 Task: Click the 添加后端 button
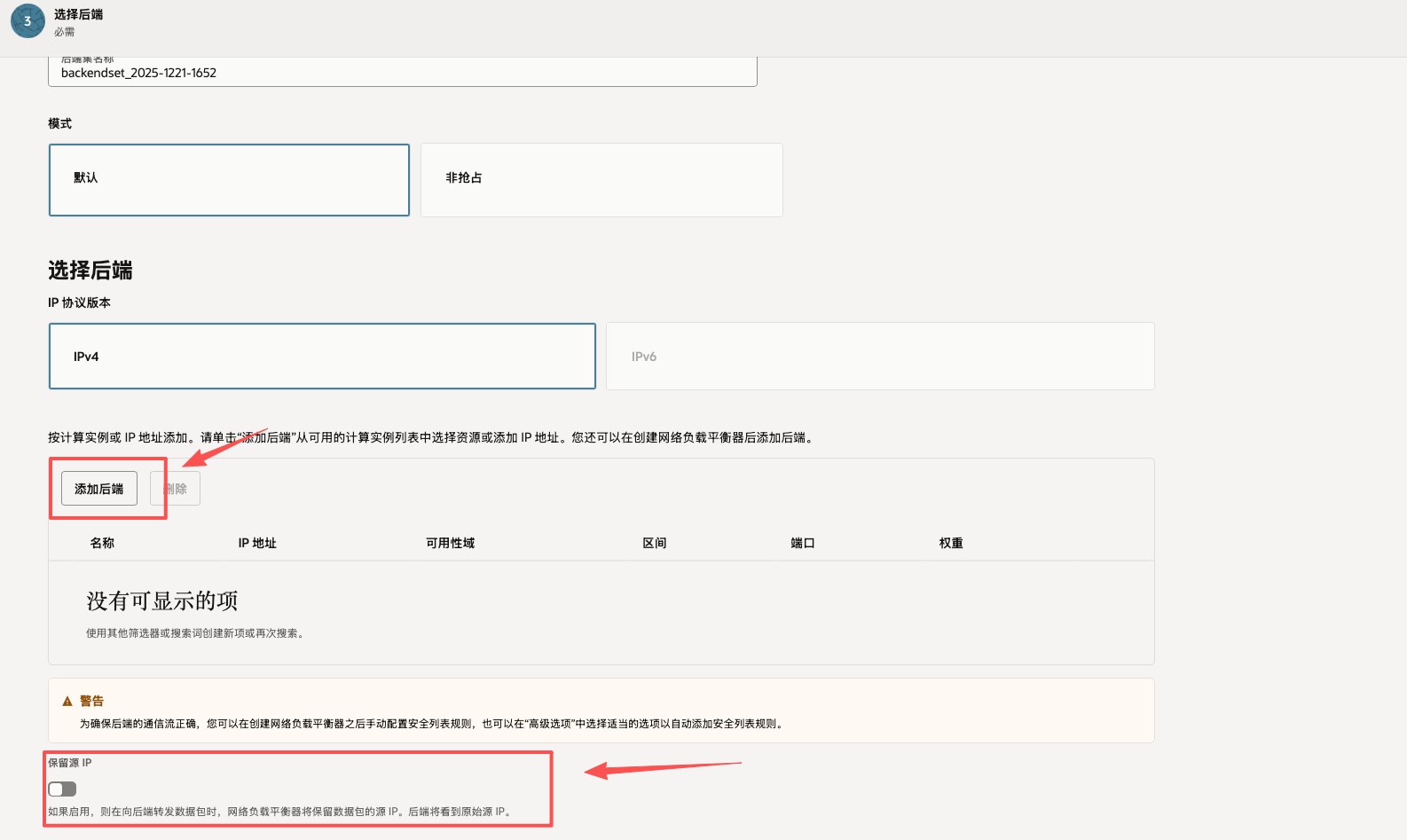[99, 489]
